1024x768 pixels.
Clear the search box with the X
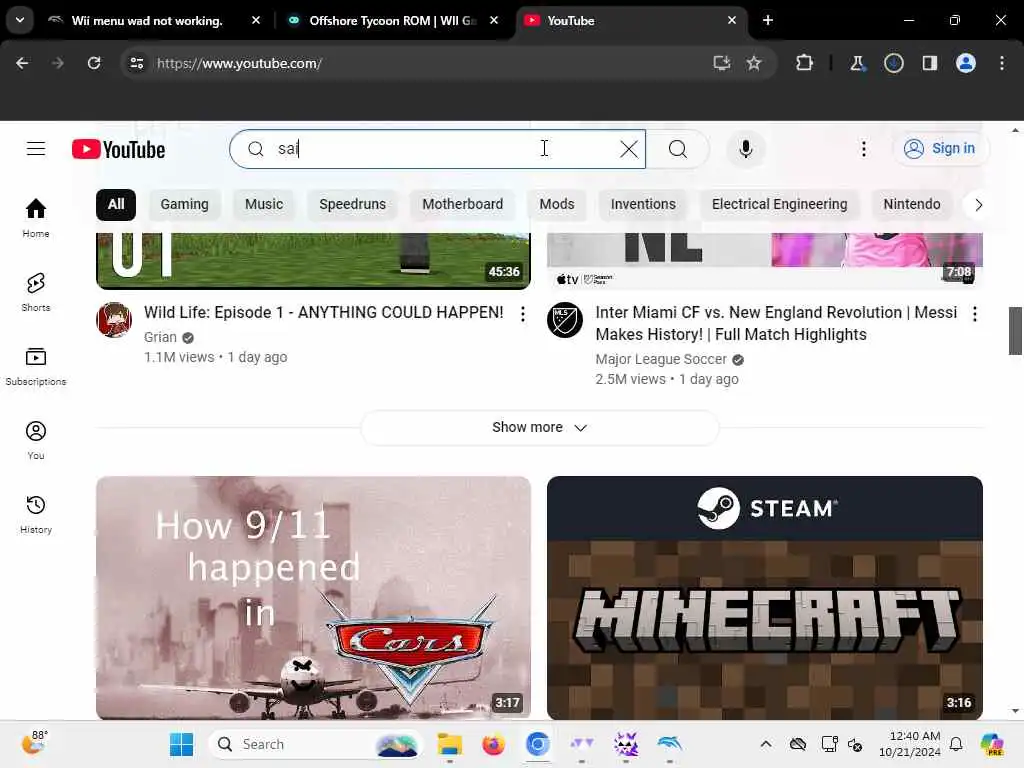pyautogui.click(x=629, y=149)
